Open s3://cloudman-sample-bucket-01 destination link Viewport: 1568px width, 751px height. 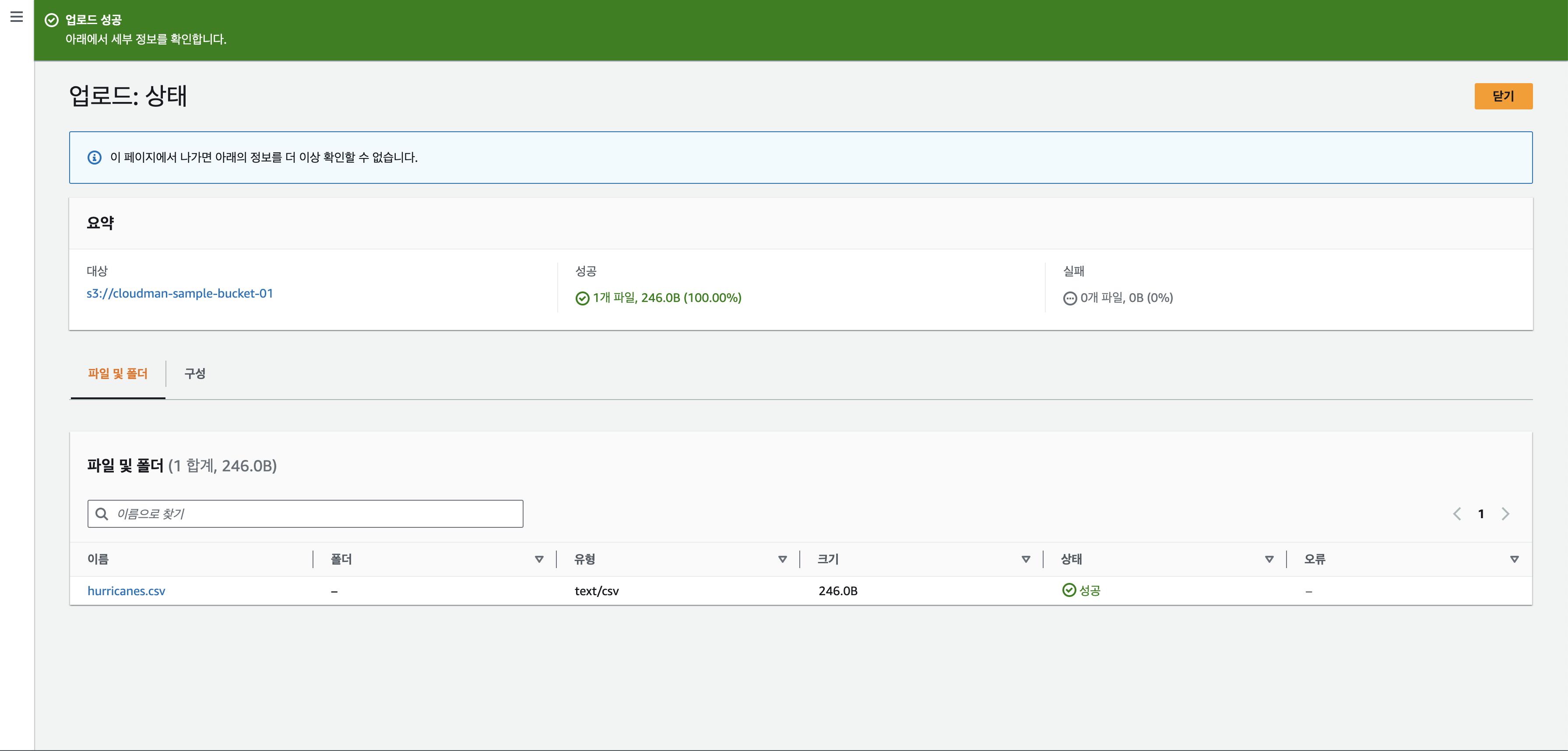(x=179, y=293)
